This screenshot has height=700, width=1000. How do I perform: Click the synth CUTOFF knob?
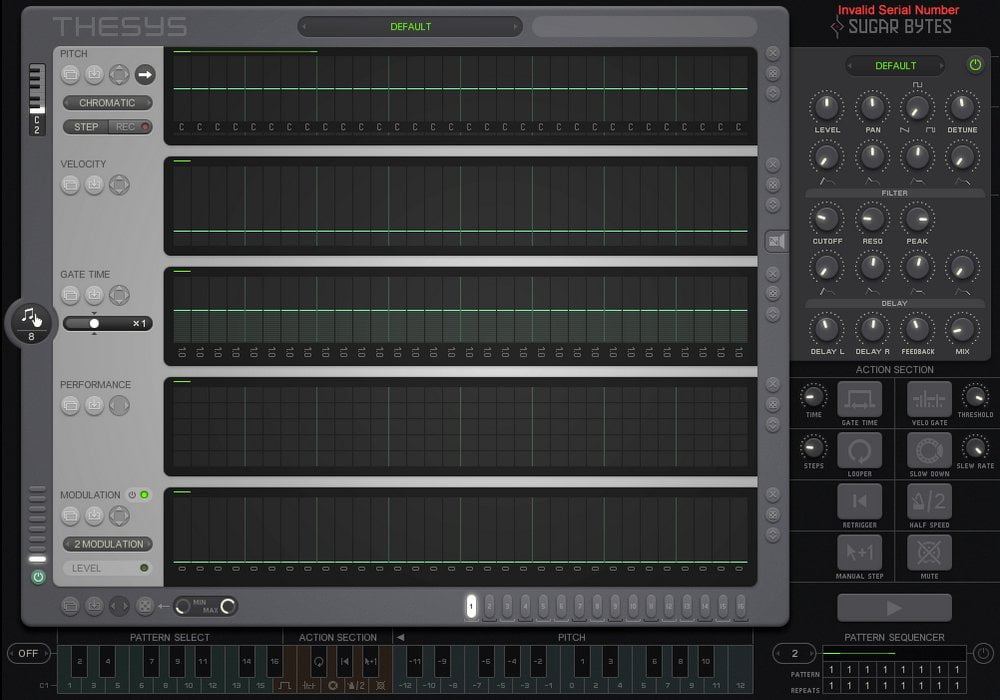point(827,220)
